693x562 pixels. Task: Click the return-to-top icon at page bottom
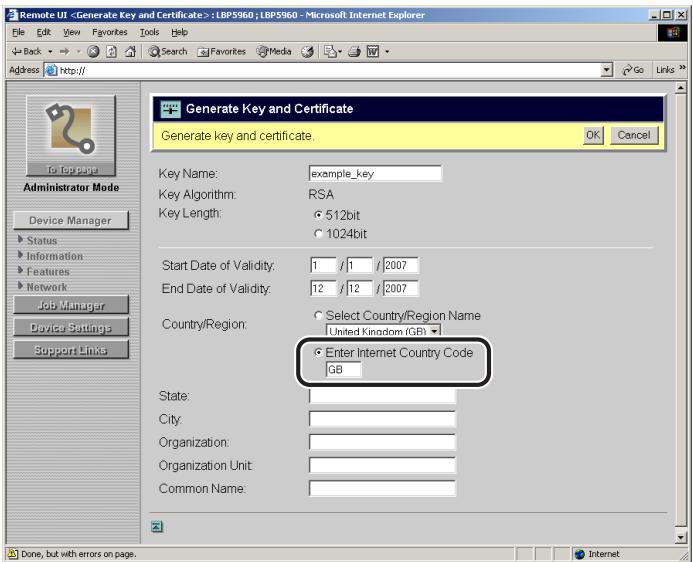[x=157, y=526]
